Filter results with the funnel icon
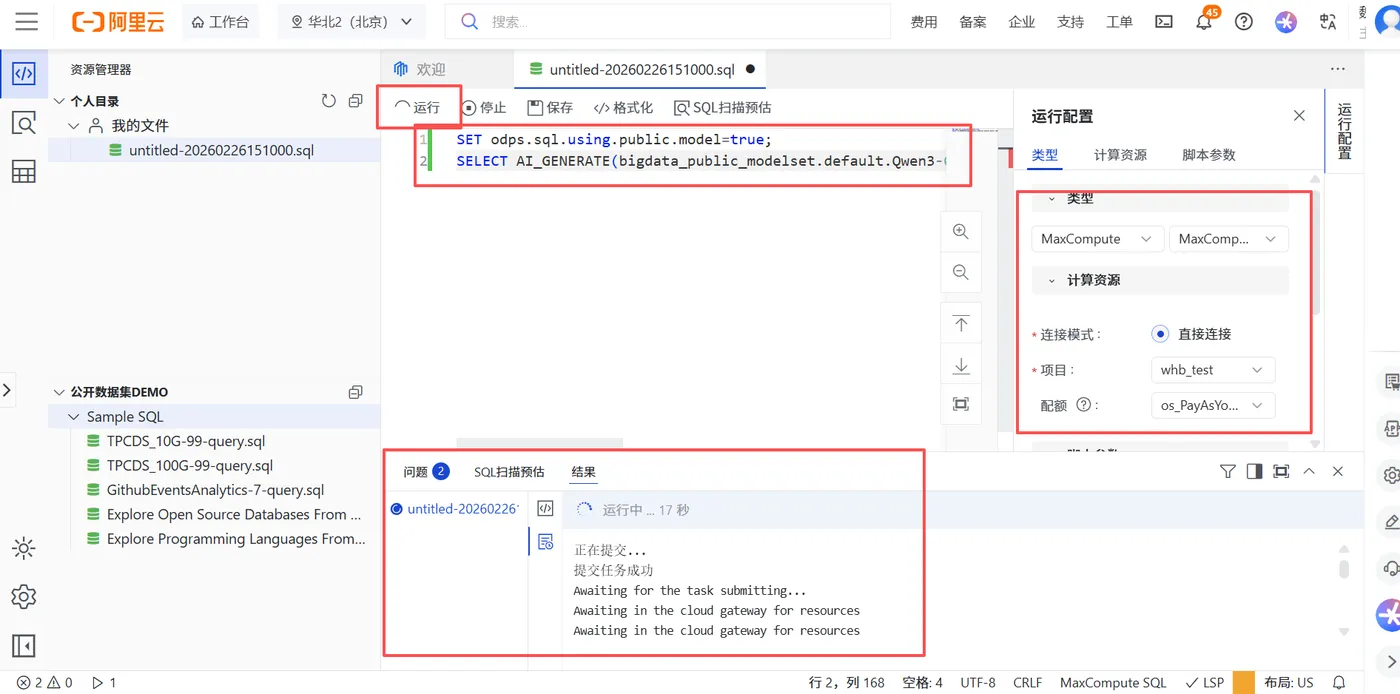 point(1228,471)
